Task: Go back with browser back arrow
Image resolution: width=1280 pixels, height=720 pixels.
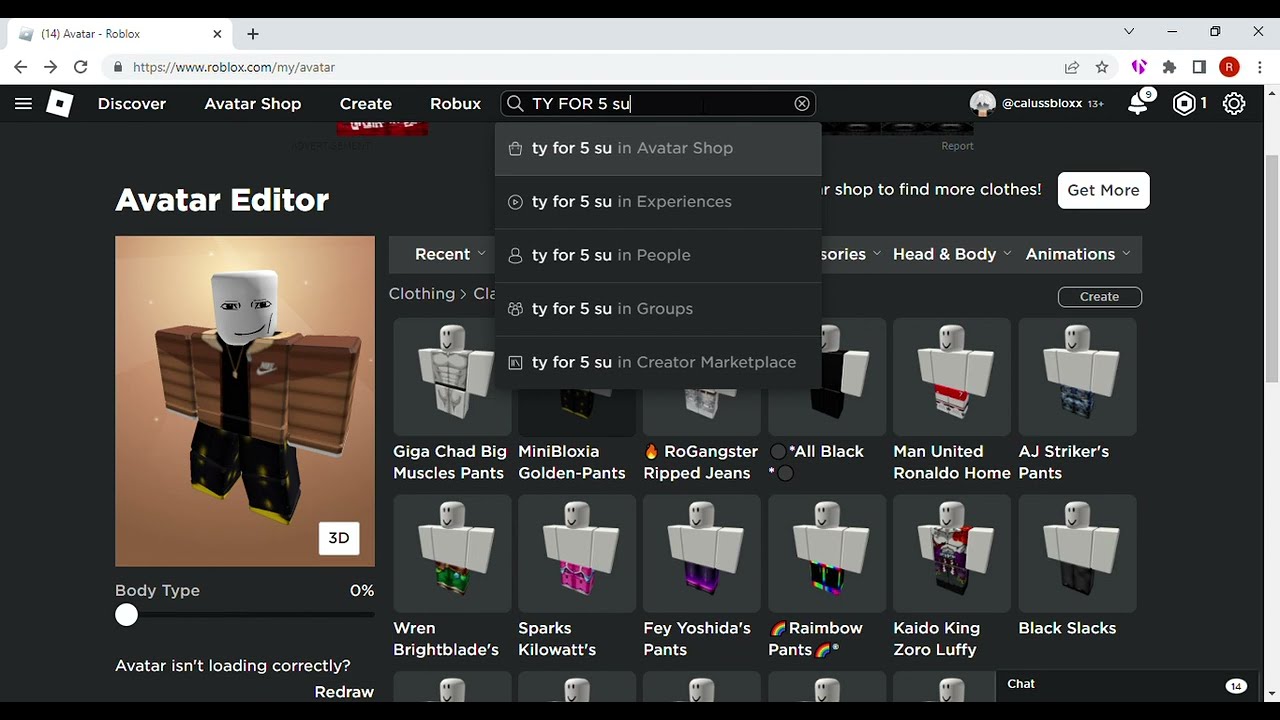Action: [21, 67]
